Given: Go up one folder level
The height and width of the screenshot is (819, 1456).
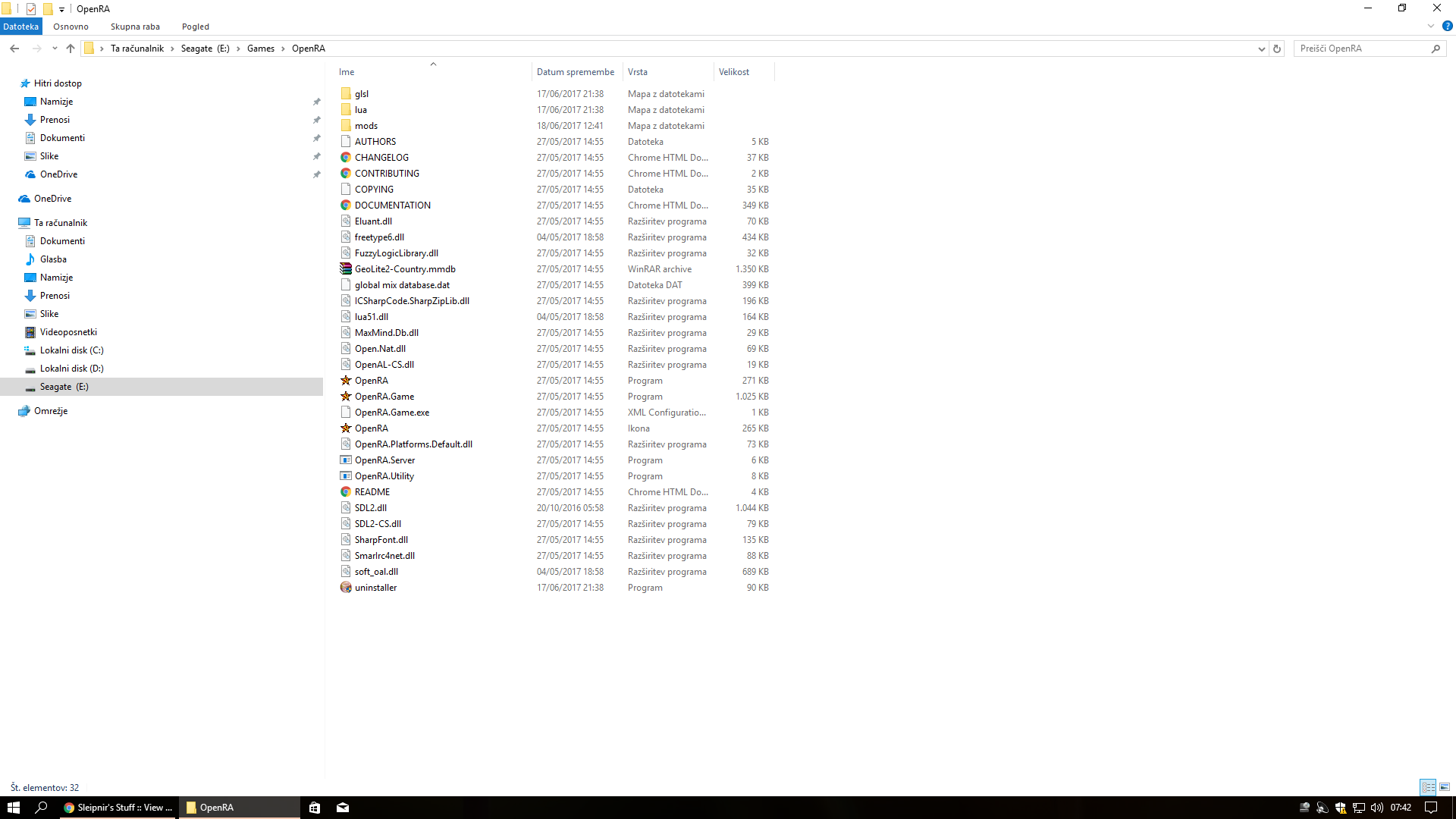Looking at the screenshot, I should [x=71, y=49].
